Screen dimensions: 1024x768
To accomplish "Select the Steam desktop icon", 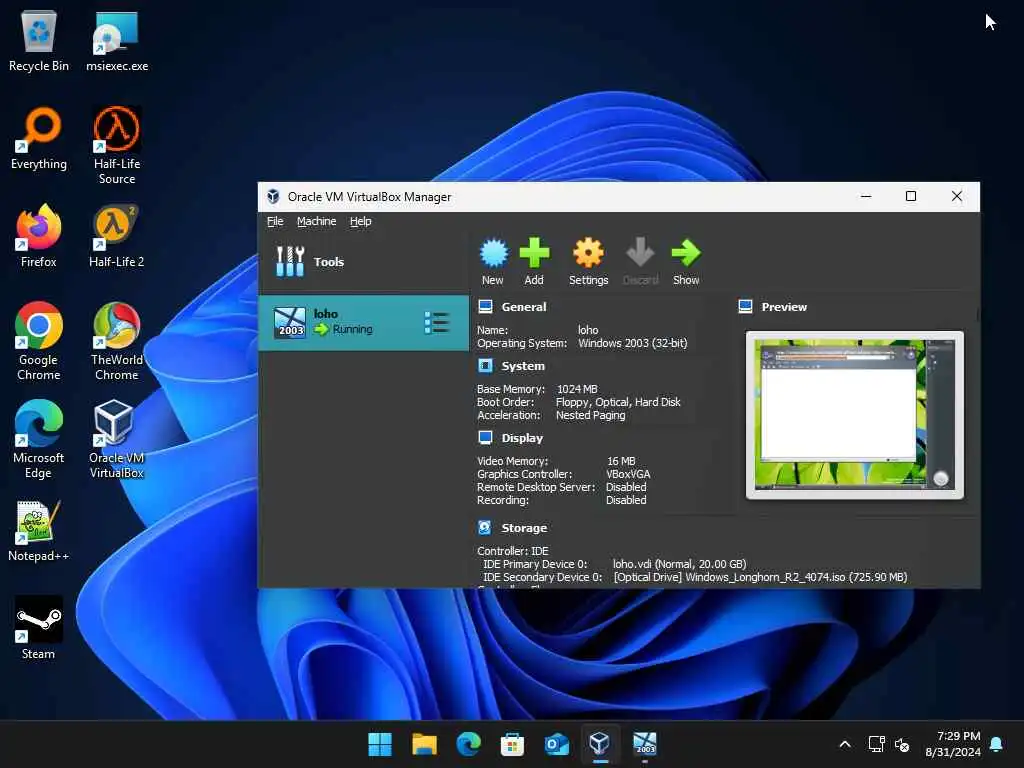I will click(39, 628).
